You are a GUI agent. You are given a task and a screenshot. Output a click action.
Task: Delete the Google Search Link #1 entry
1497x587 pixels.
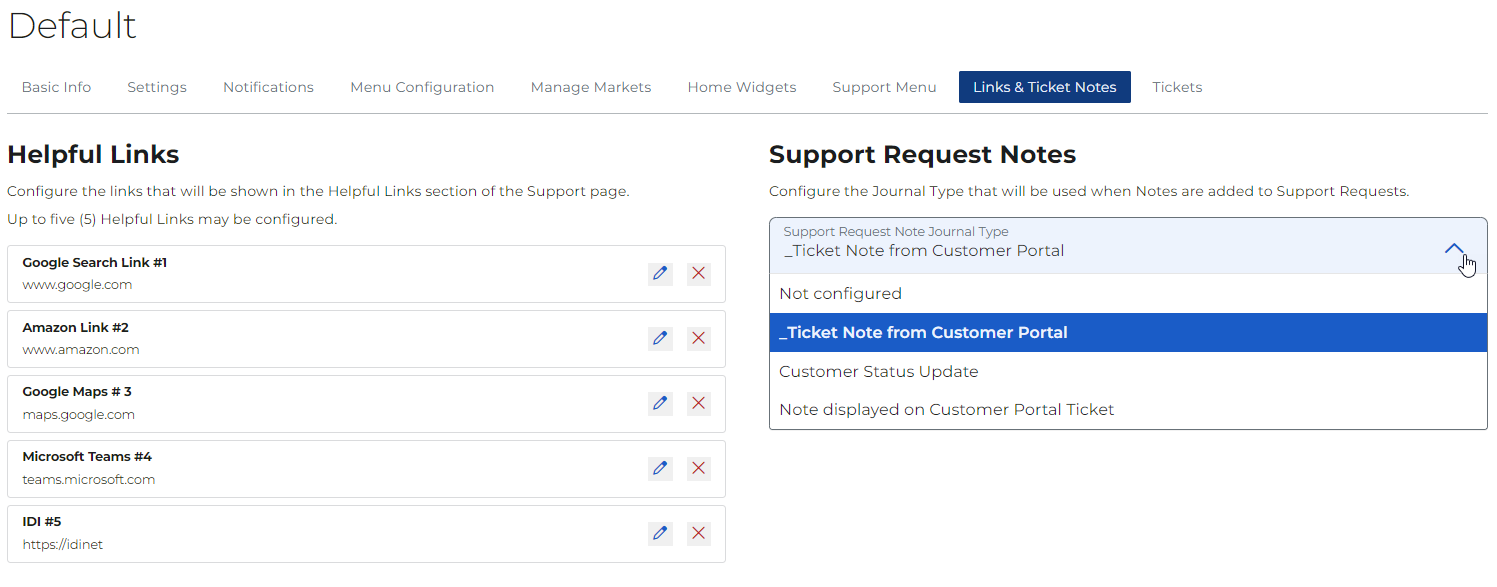click(699, 273)
